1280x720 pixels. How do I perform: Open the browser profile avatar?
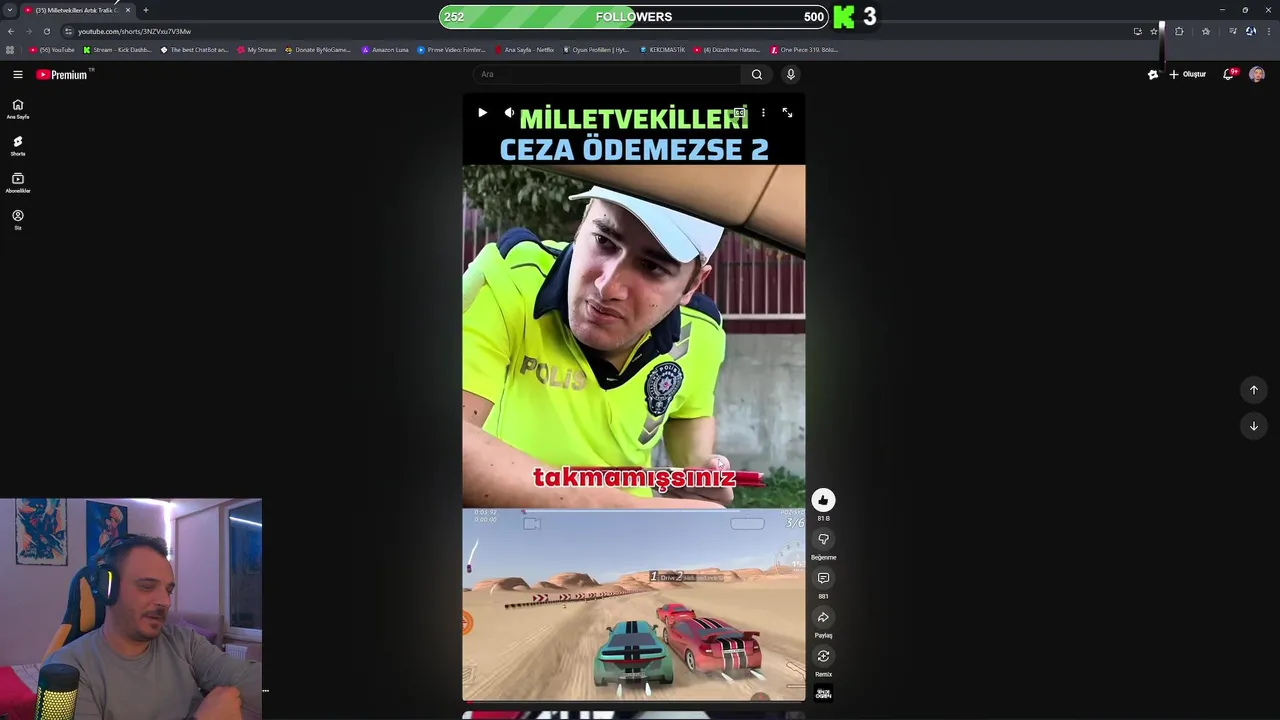coord(1250,31)
